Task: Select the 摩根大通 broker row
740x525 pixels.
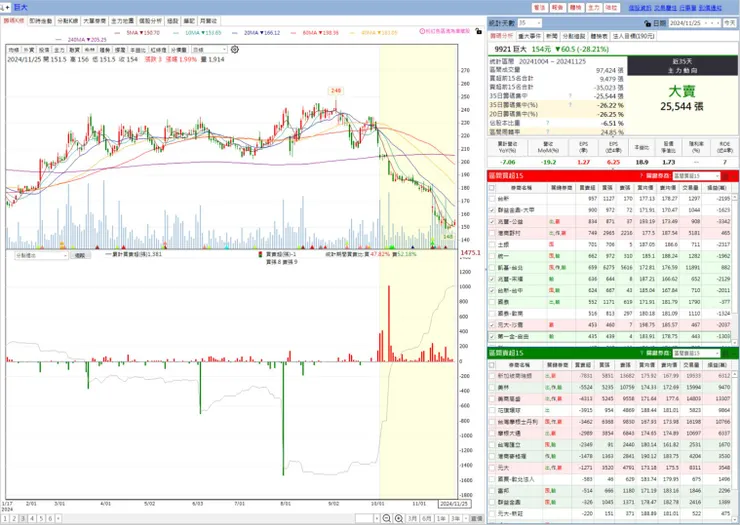Action: click(x=611, y=433)
